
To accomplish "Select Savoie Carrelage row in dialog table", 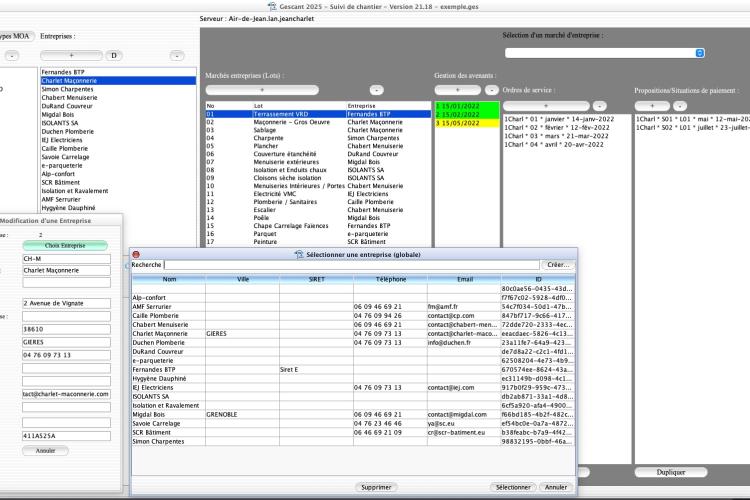I will coord(353,423).
